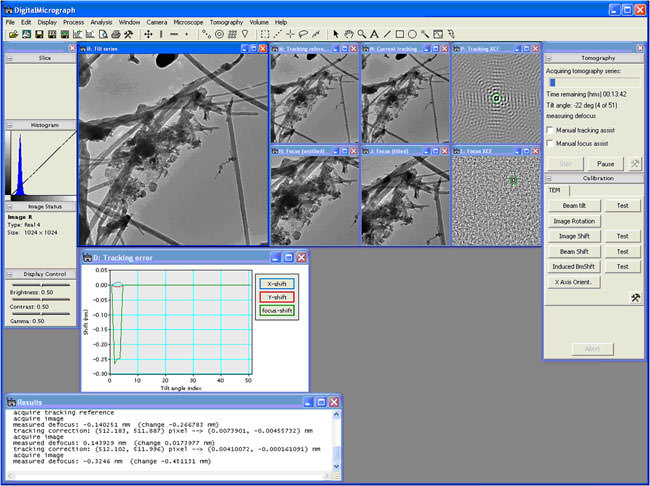
Task: Select the grid mask tool
Action: pyautogui.click(x=232, y=34)
